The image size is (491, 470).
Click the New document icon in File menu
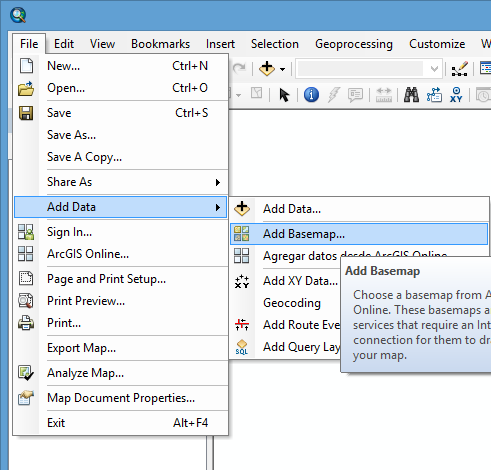click(26, 66)
